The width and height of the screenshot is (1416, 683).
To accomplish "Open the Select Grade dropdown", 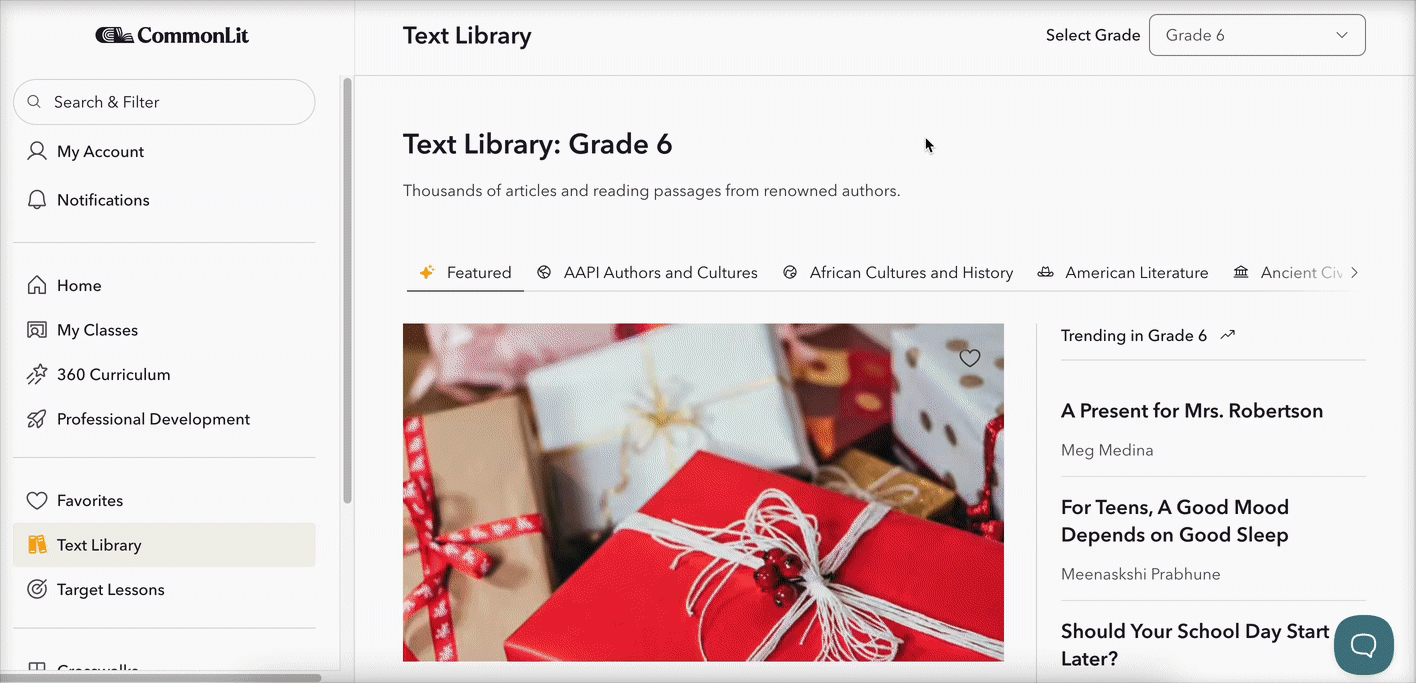I will 1257,35.
